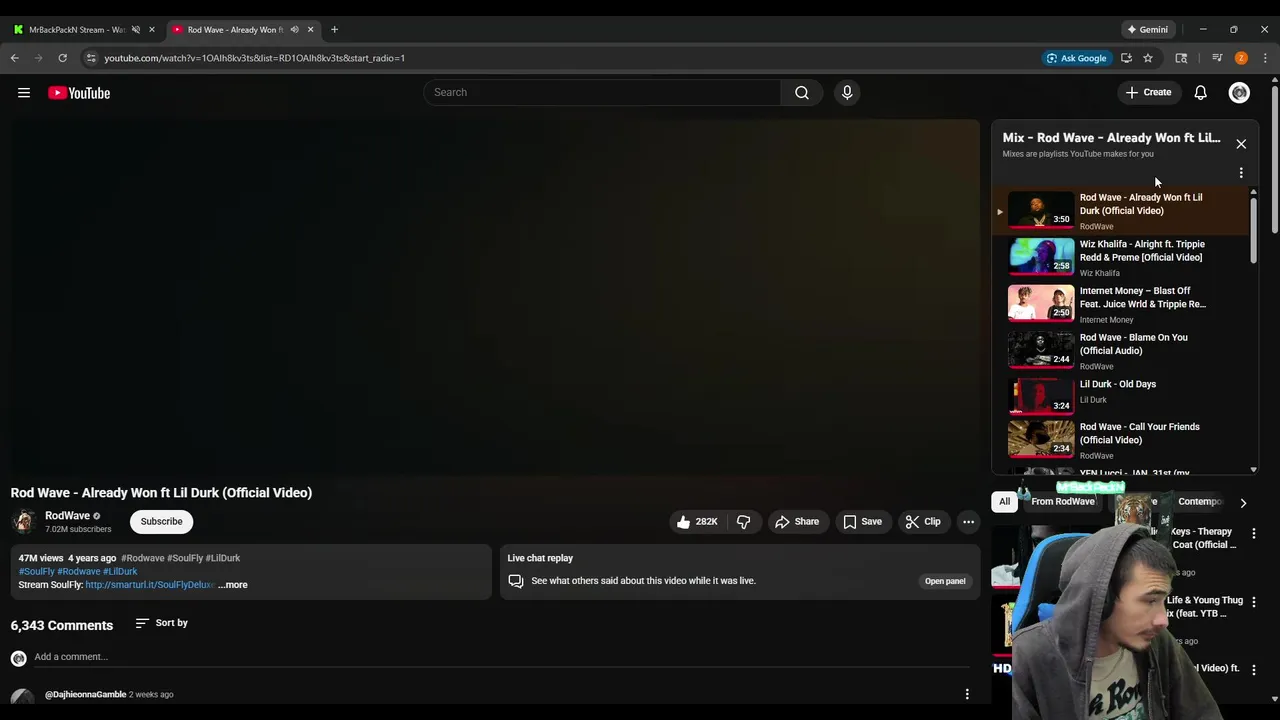Click the search magnifier button
Viewport: 1280px width, 720px height.
(801, 92)
